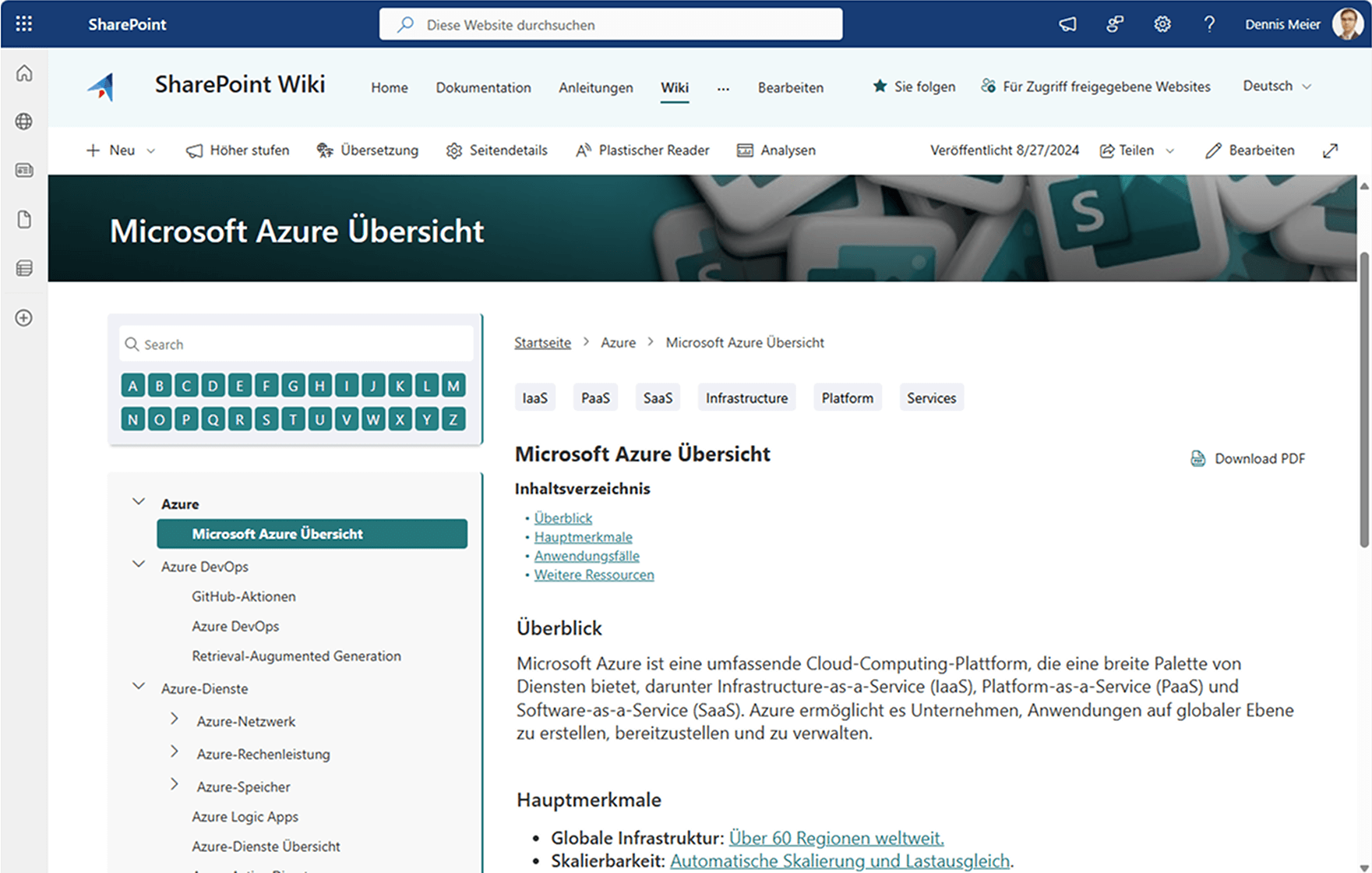Viewport: 1372px width, 873px height.
Task: Click the wiki Search input field
Action: click(296, 344)
